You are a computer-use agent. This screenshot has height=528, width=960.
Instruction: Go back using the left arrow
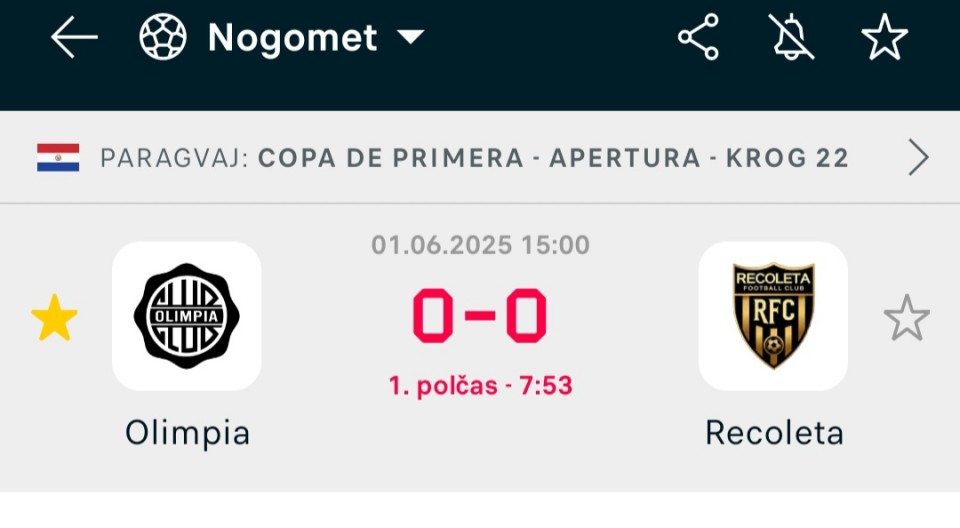point(74,37)
